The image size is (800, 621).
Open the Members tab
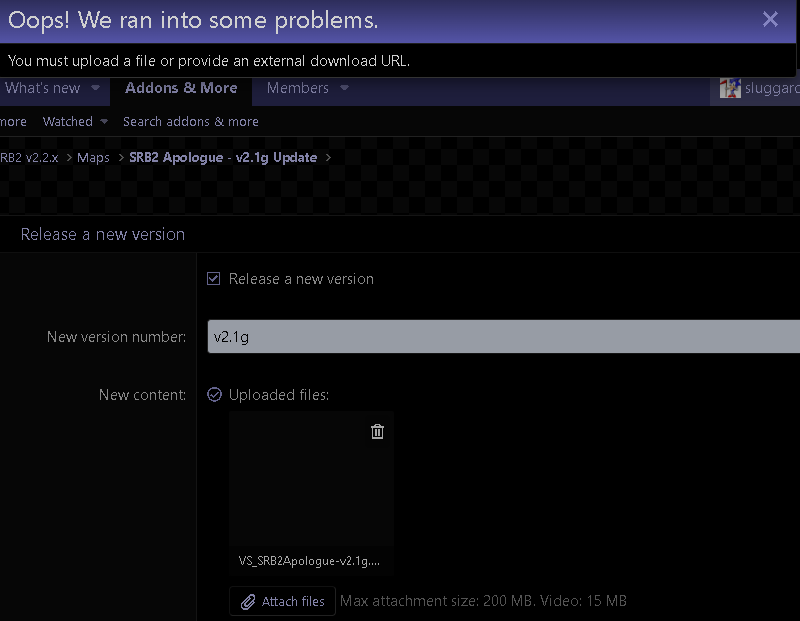pos(297,88)
